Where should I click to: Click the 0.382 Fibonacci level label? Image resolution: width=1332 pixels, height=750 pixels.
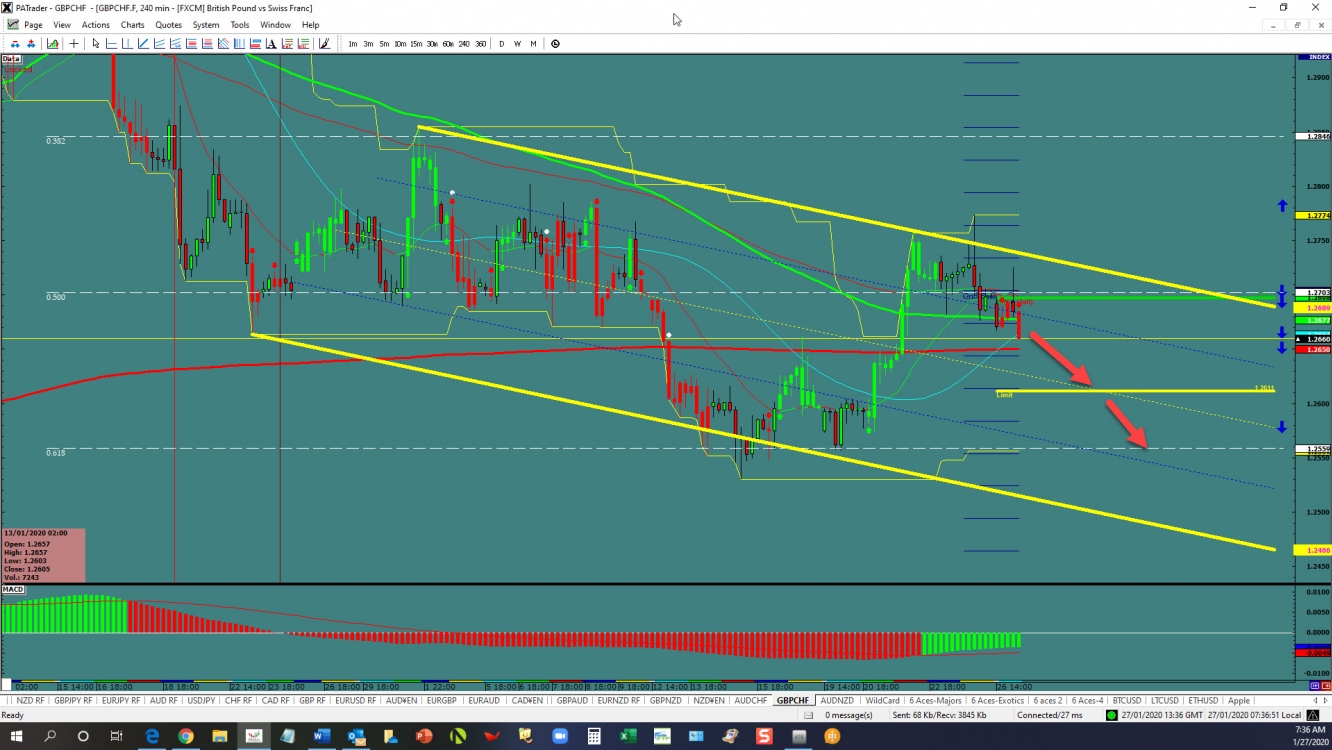coord(56,141)
